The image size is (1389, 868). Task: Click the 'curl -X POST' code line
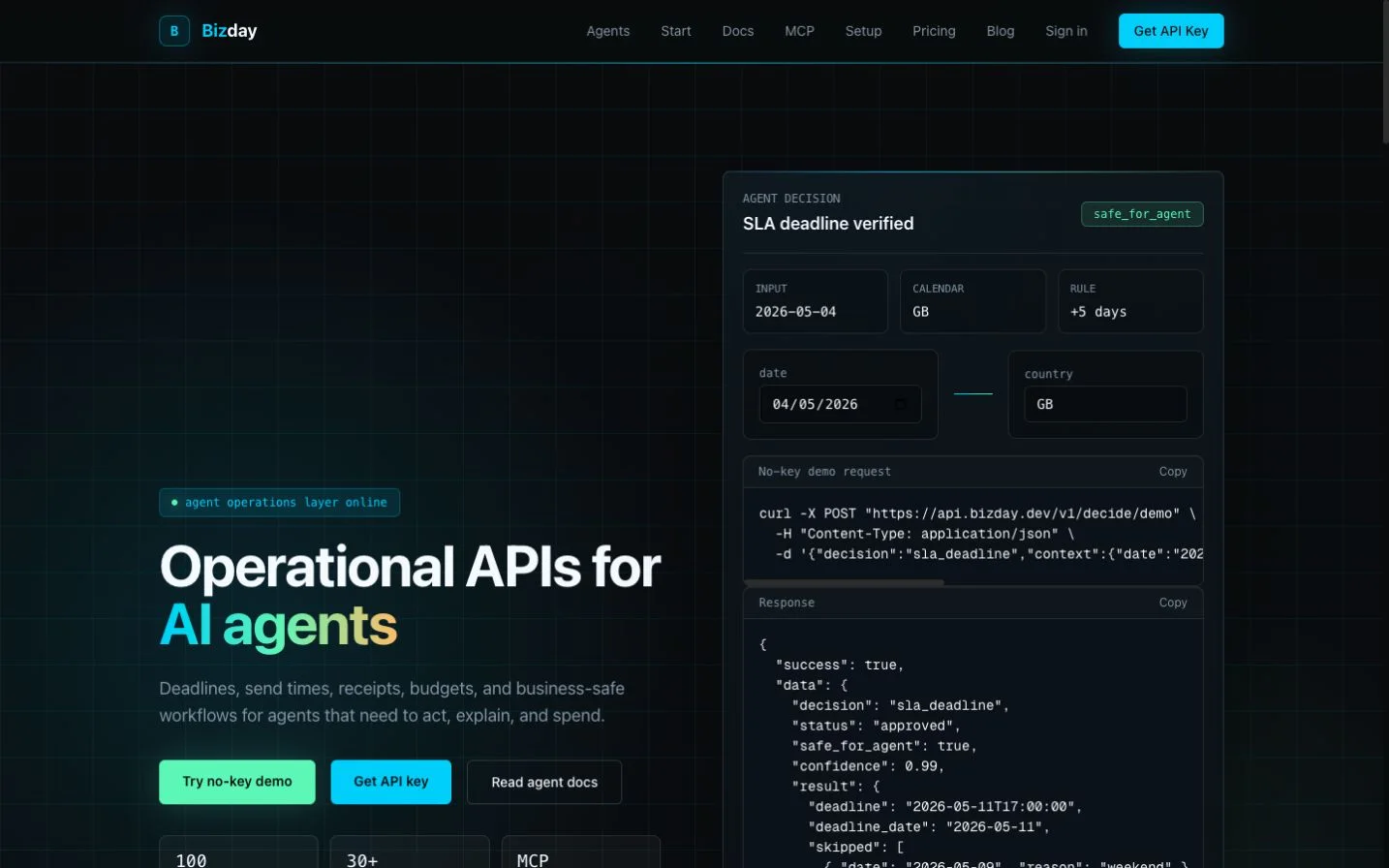pyautogui.click(x=977, y=513)
